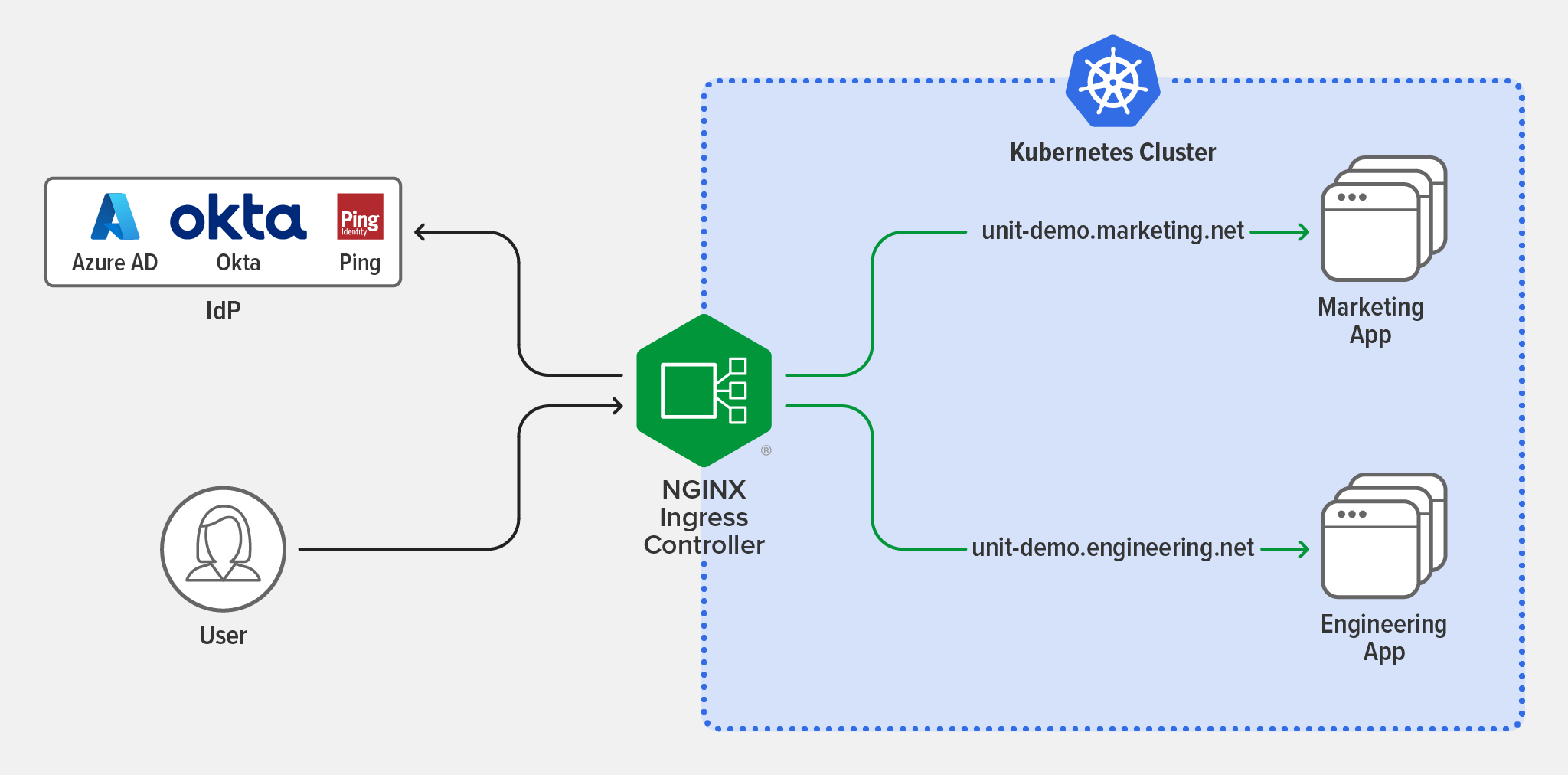Screen dimensions: 1568x775
Task: Select the 'NGINX Ingress Controller' label
Action: pos(704,517)
